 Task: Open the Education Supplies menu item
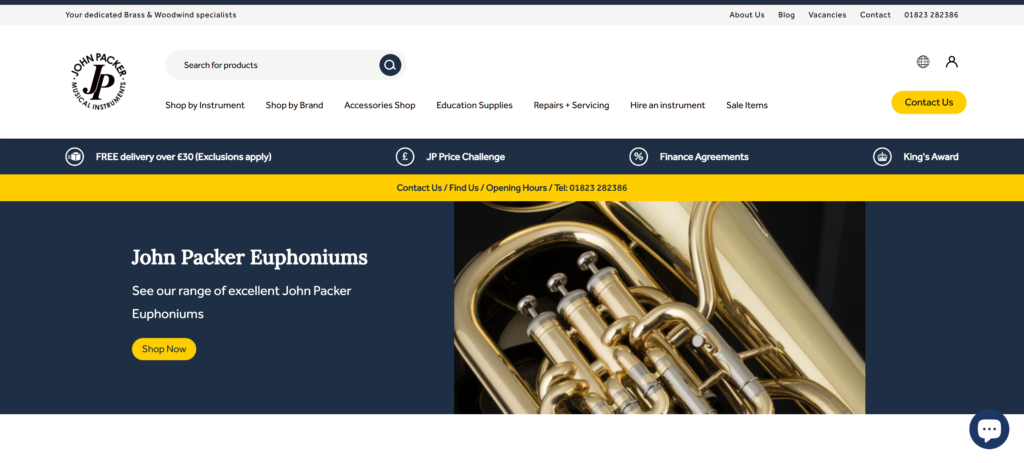(474, 105)
